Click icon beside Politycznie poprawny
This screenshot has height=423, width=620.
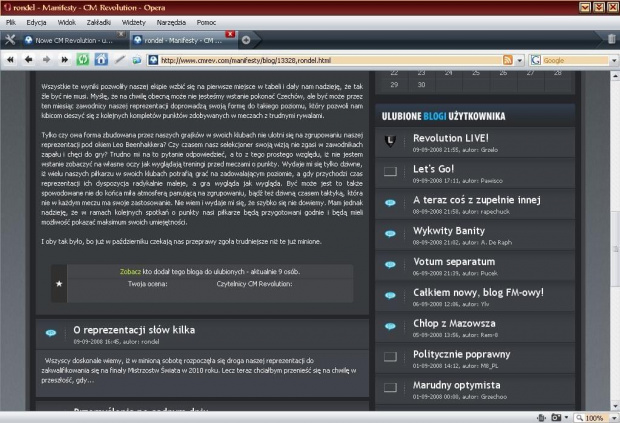pos(390,357)
